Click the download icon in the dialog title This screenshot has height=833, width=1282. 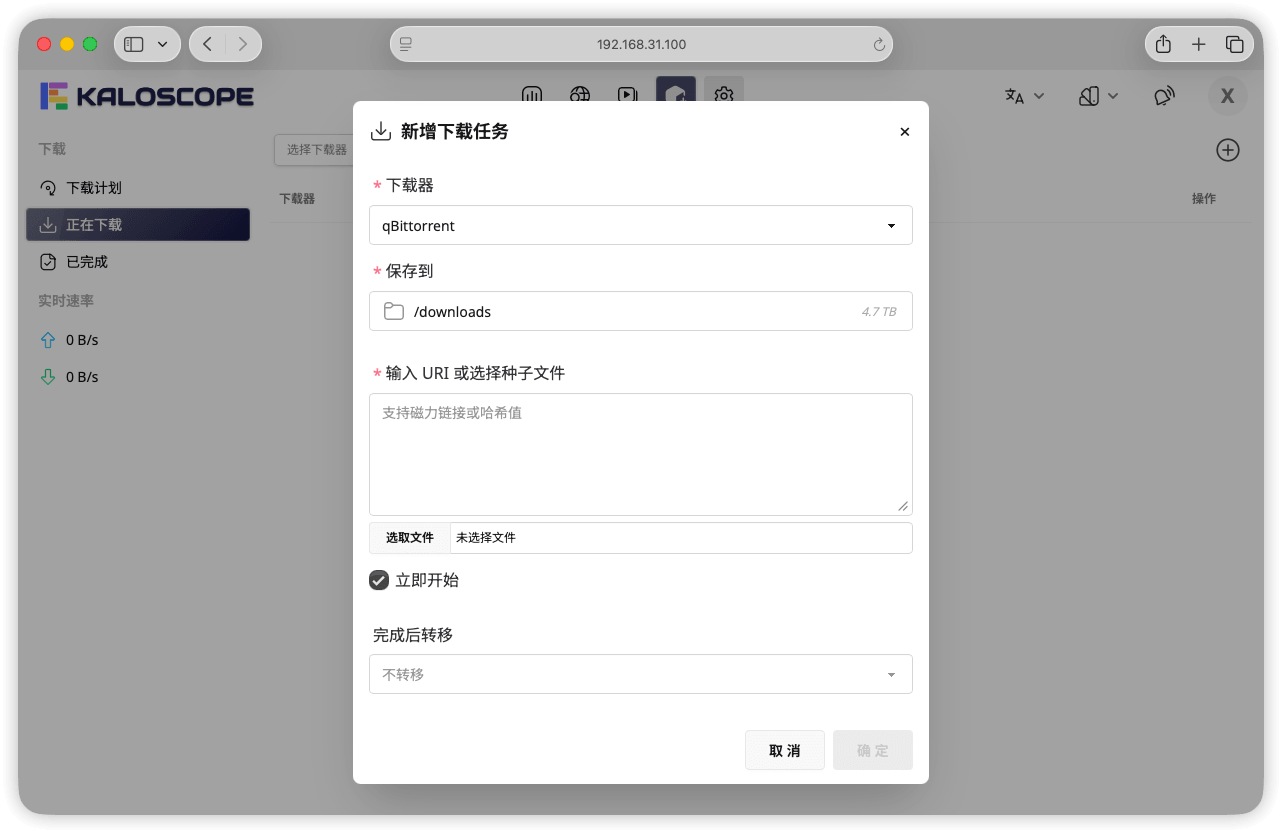pos(380,131)
